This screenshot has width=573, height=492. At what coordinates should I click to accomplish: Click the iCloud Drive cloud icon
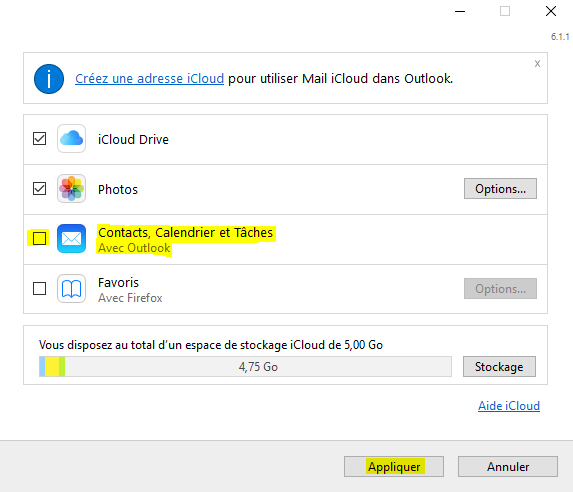coord(72,139)
